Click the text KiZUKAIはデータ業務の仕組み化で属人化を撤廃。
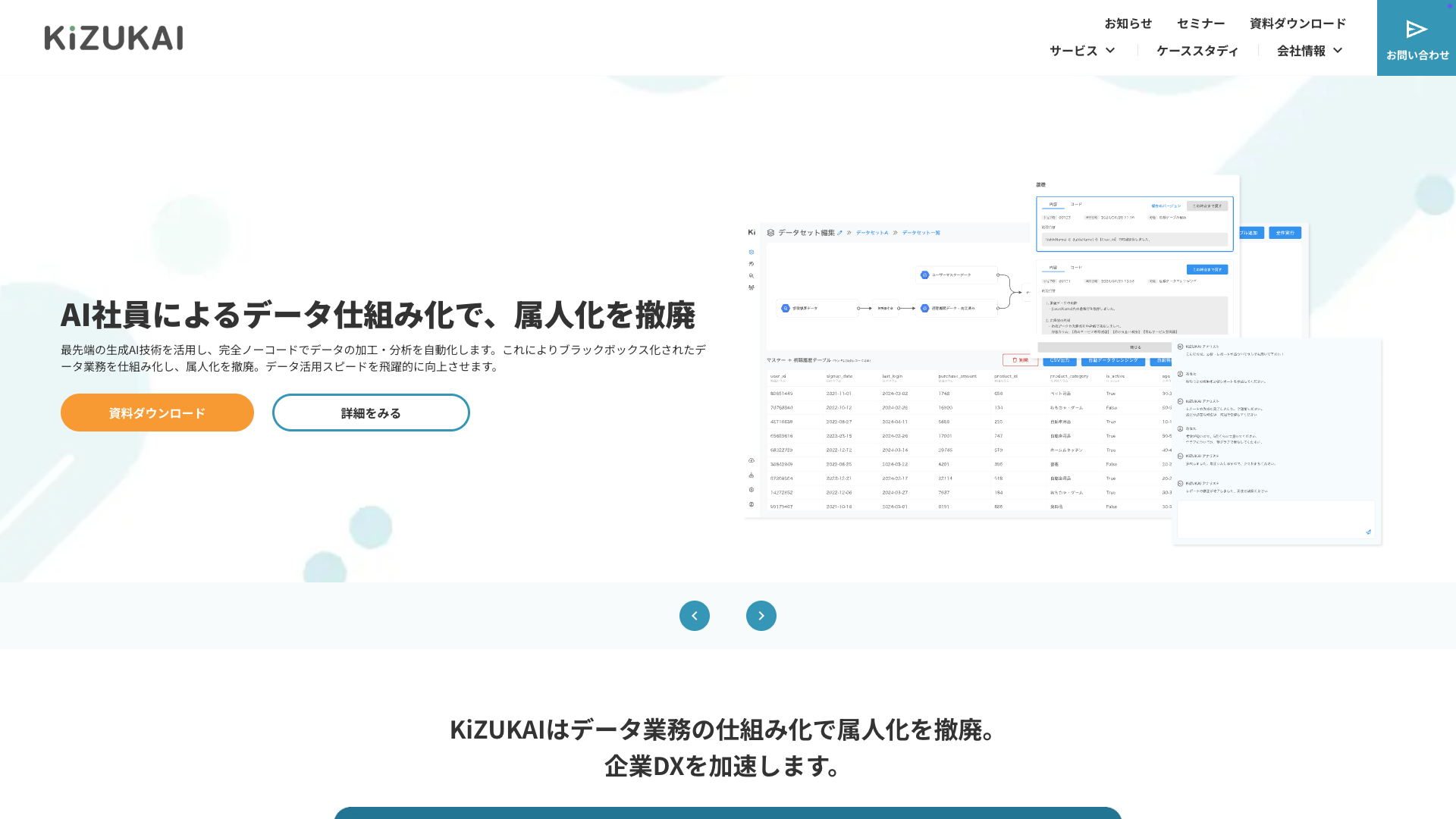This screenshot has width=1456, height=819. coord(727,730)
